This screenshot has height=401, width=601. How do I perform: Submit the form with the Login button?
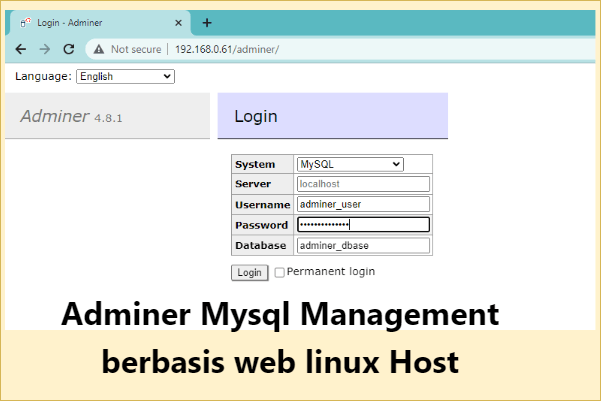[x=250, y=273]
